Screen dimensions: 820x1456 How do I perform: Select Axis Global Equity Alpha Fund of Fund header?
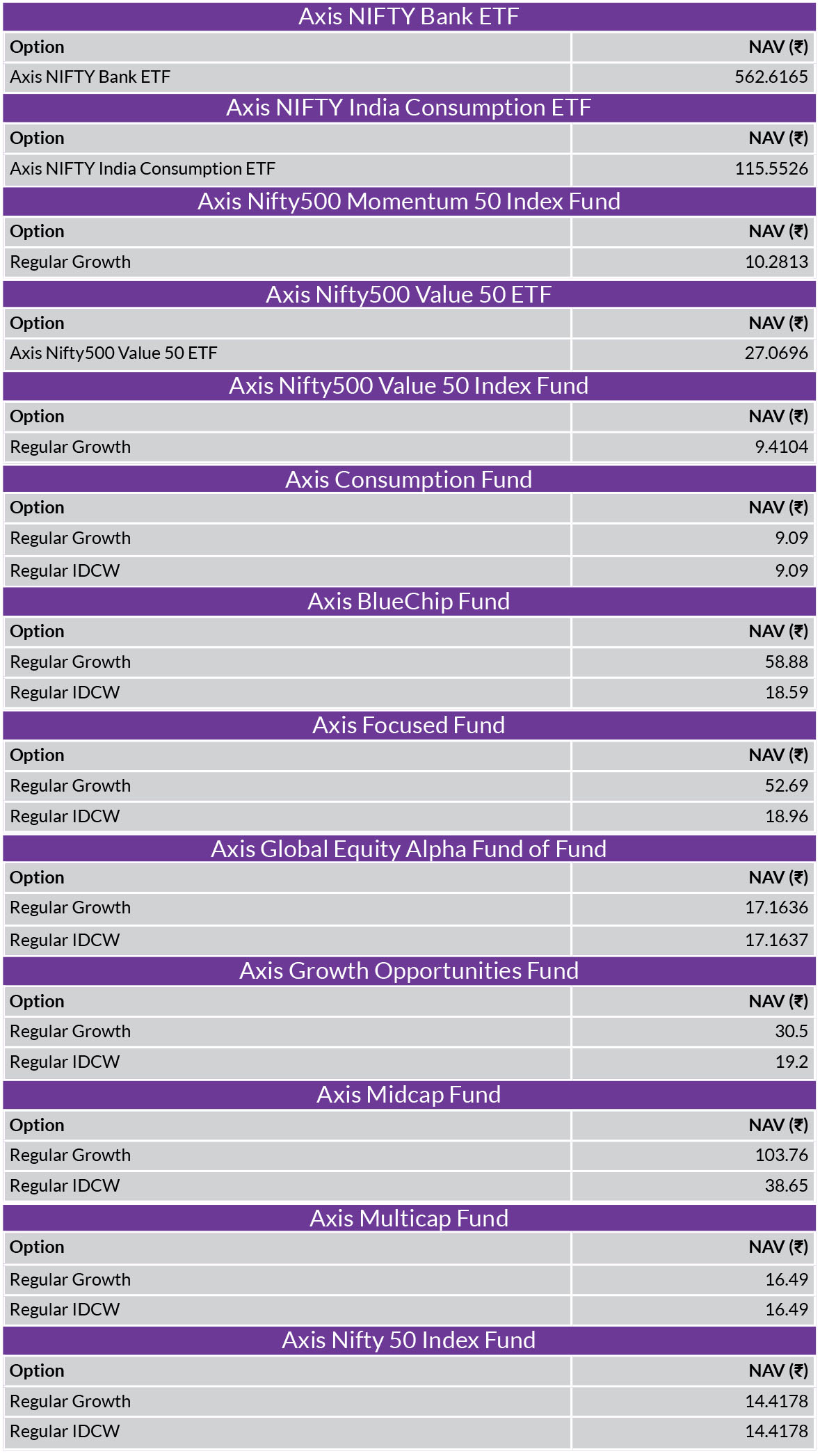pyautogui.click(x=409, y=849)
